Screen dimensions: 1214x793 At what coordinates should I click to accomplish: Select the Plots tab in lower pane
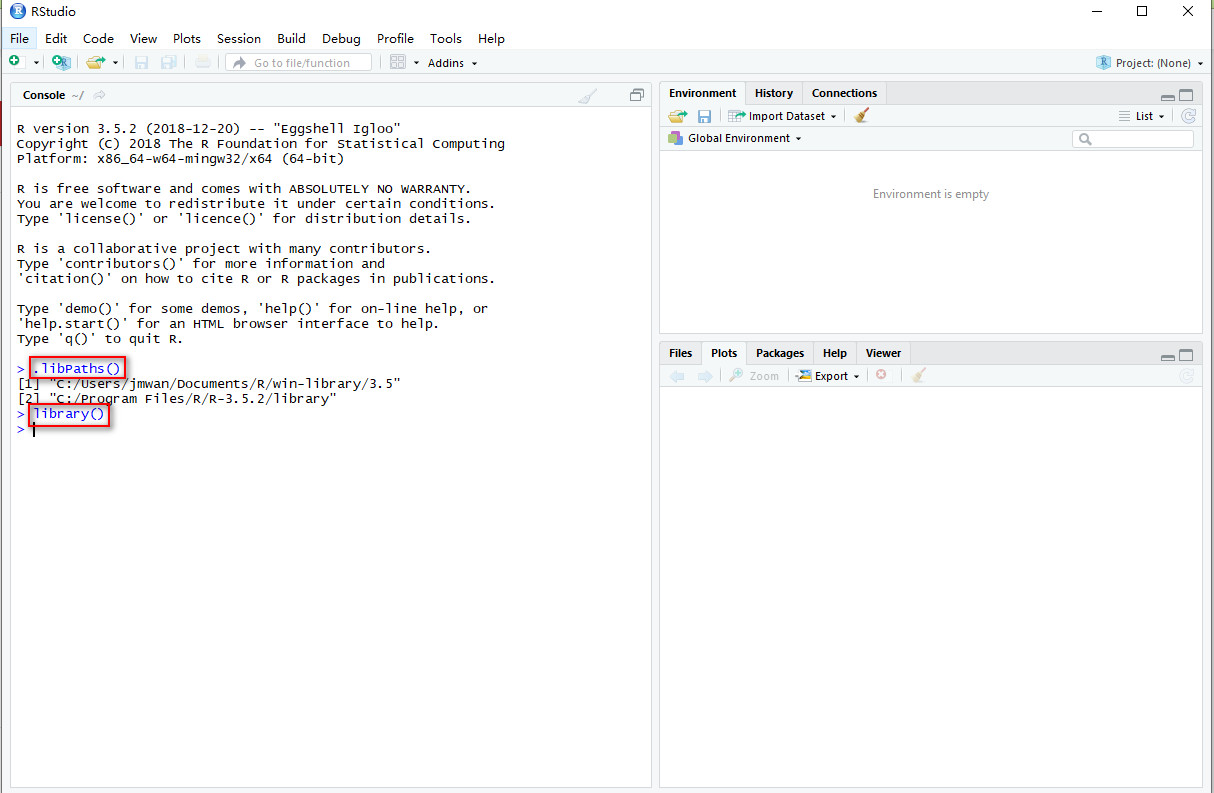[x=724, y=353]
